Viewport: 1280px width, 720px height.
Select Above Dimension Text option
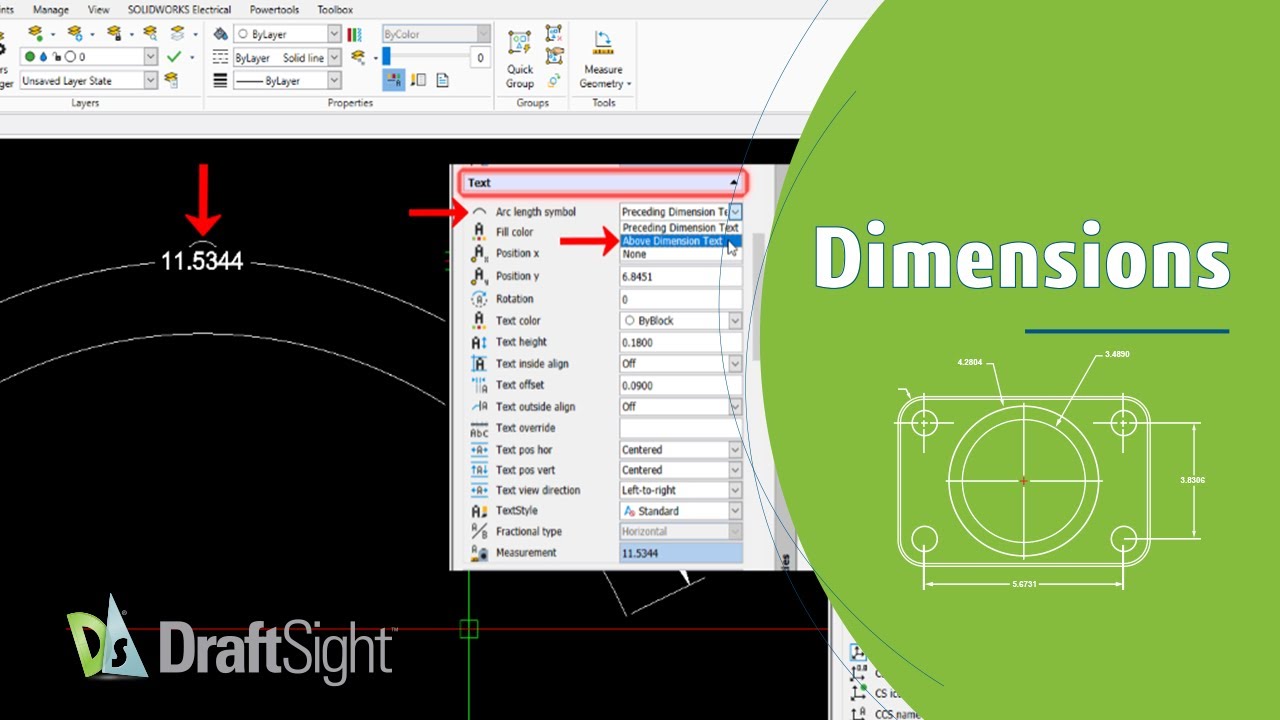click(x=681, y=241)
